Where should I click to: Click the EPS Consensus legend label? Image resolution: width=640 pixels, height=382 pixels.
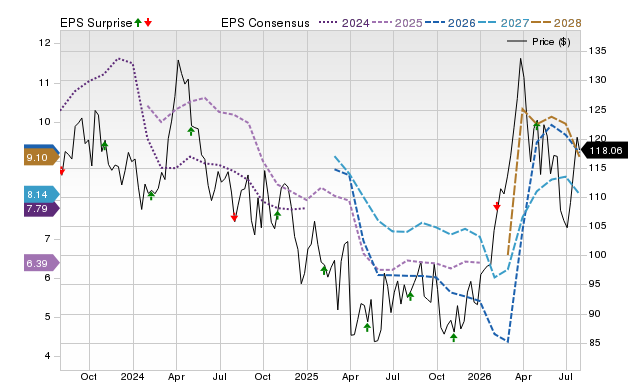click(x=265, y=23)
